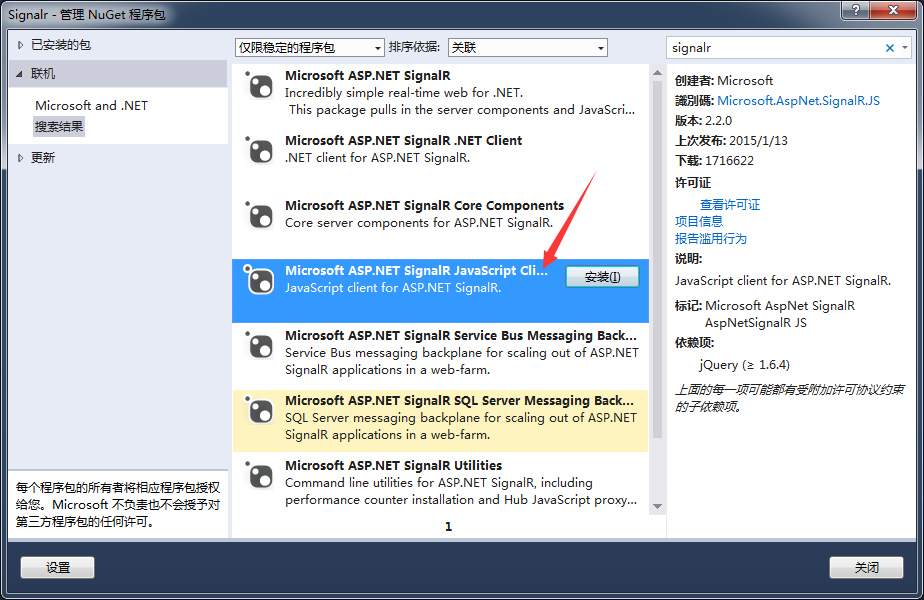Click the SignalR JavaScript Client package icon
The image size is (924, 600).
click(x=259, y=281)
